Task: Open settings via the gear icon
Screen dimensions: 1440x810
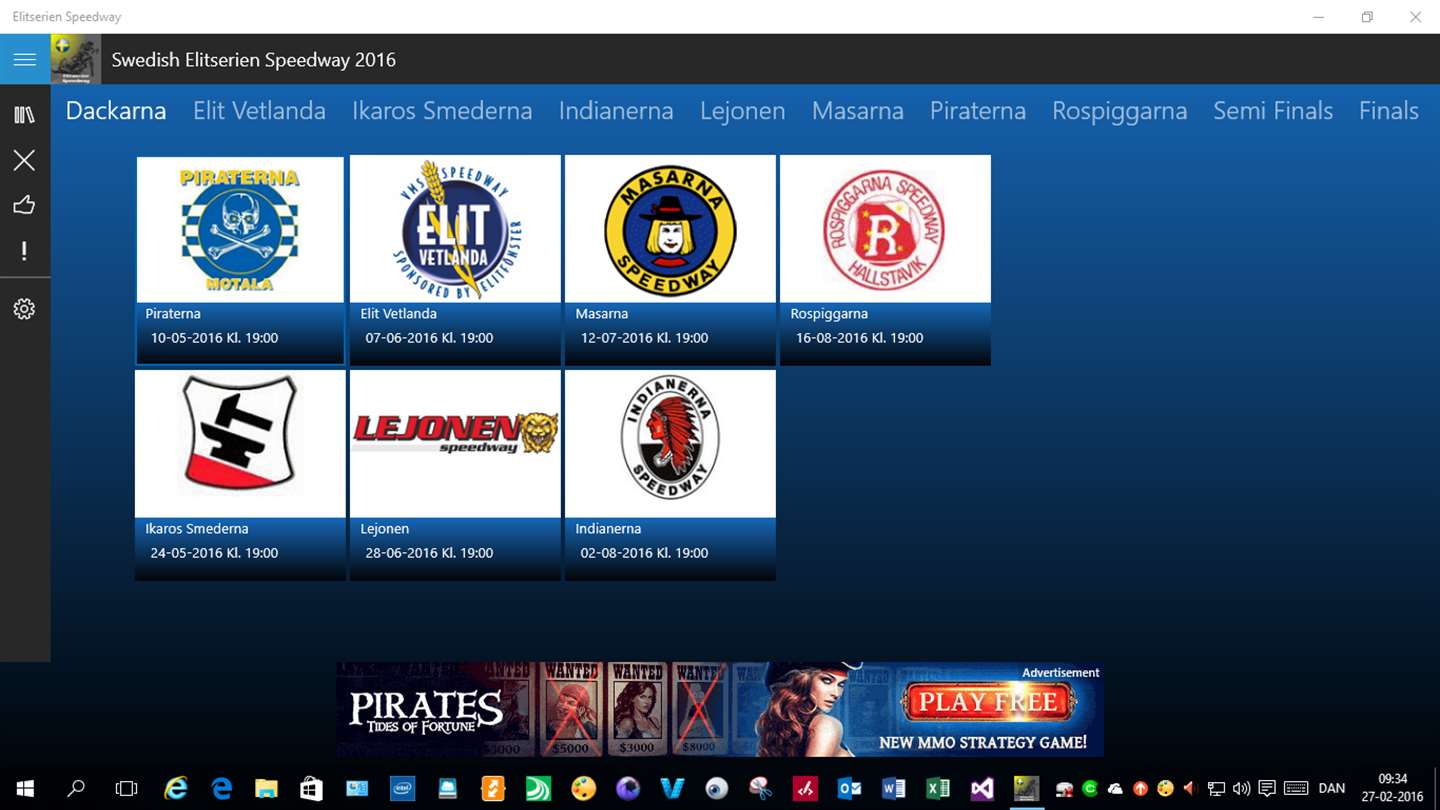Action: click(x=25, y=309)
